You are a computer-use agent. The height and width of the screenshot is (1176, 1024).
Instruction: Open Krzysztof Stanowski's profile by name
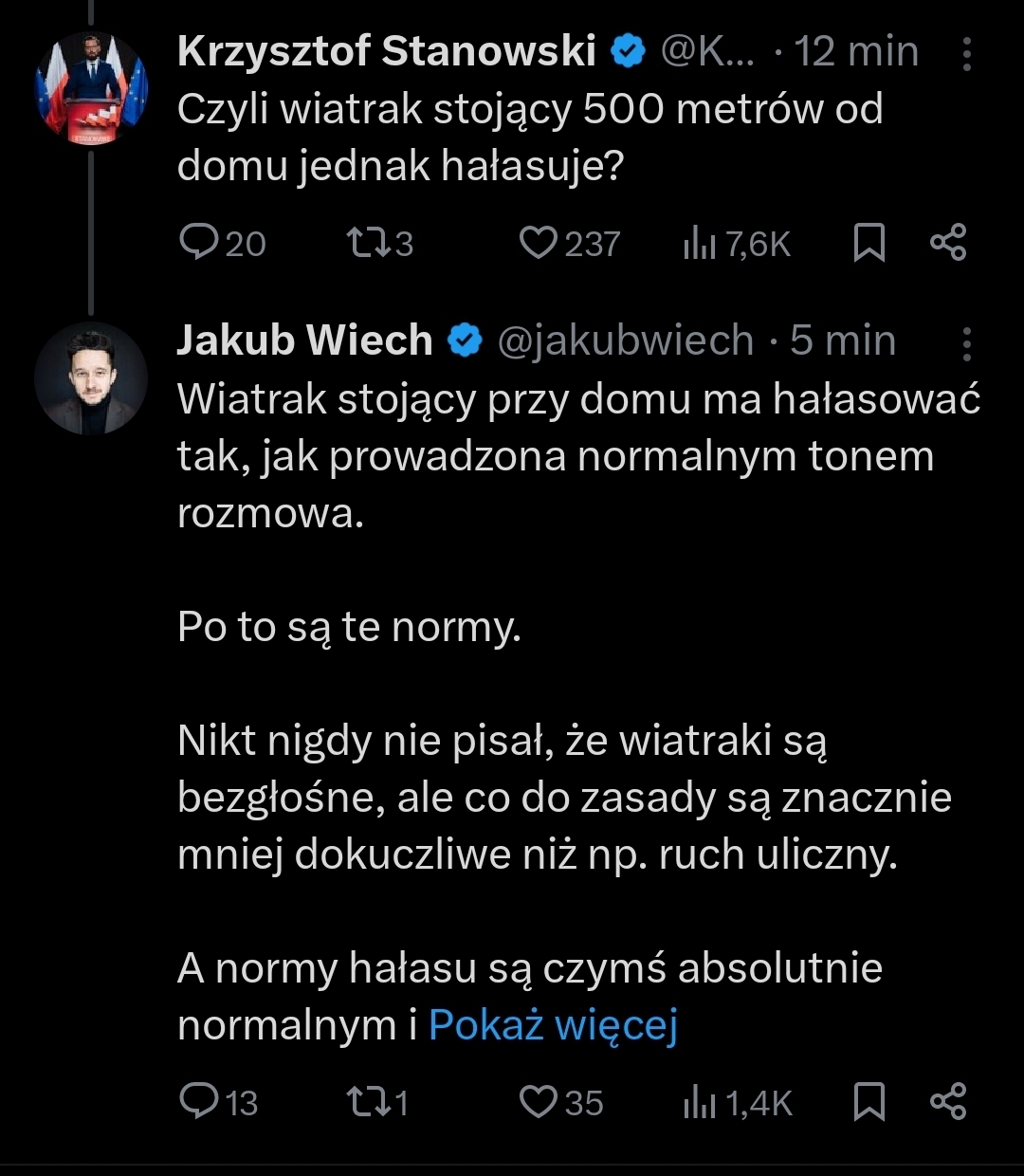(386, 51)
